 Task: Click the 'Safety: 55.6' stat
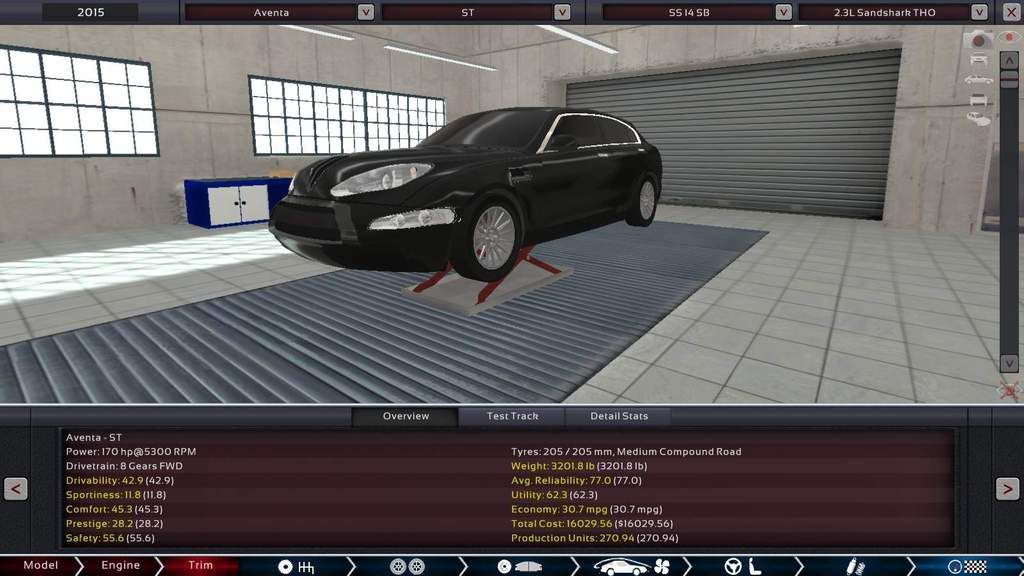click(x=110, y=537)
